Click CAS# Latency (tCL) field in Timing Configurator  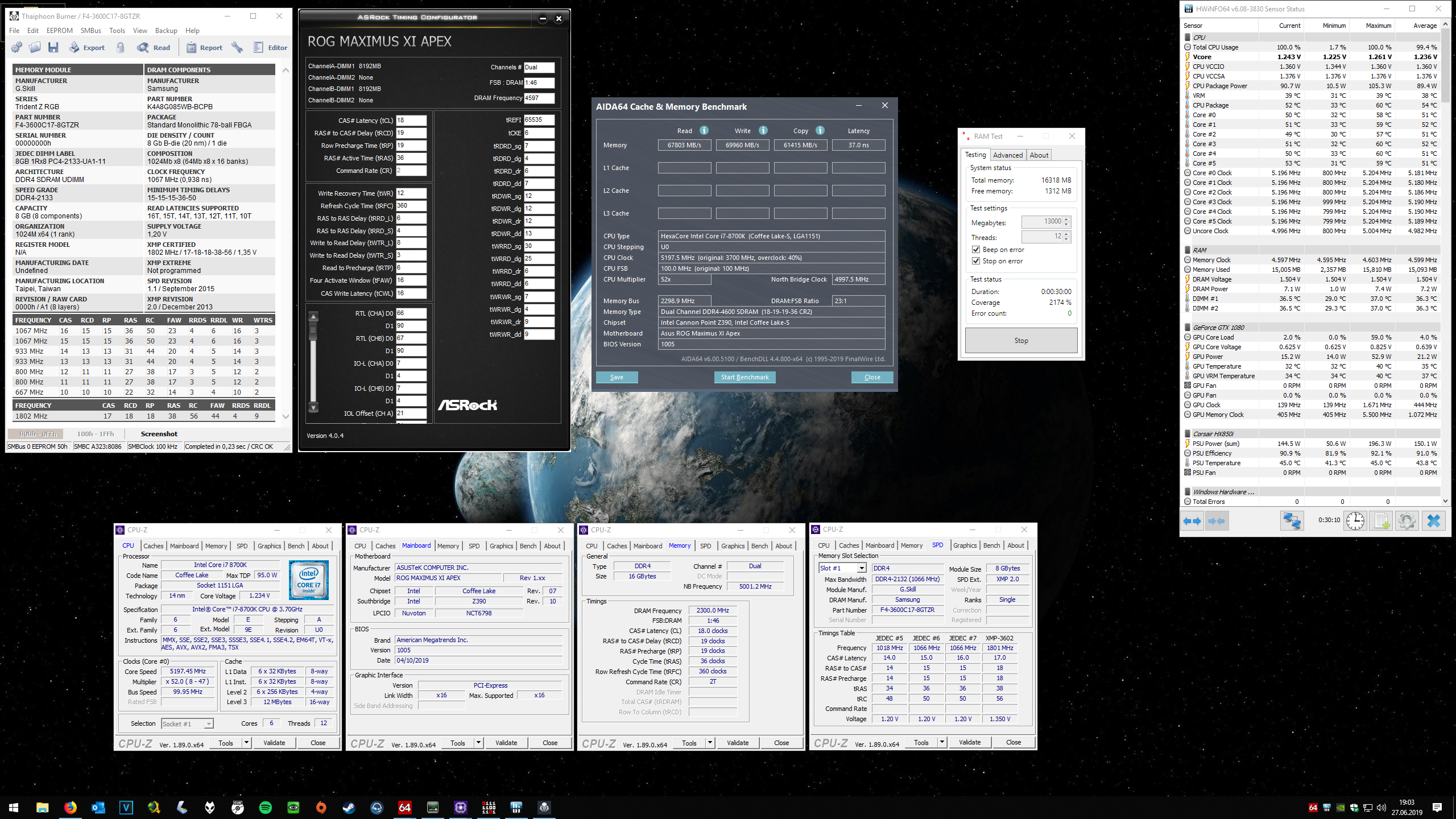tap(411, 121)
